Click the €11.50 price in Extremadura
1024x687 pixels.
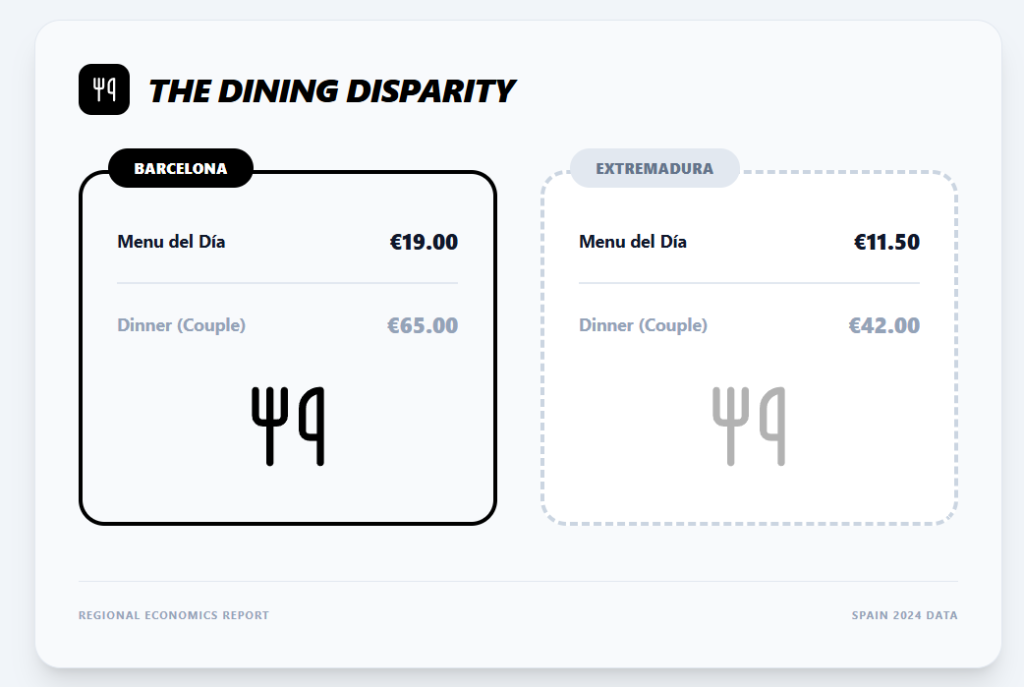886,241
